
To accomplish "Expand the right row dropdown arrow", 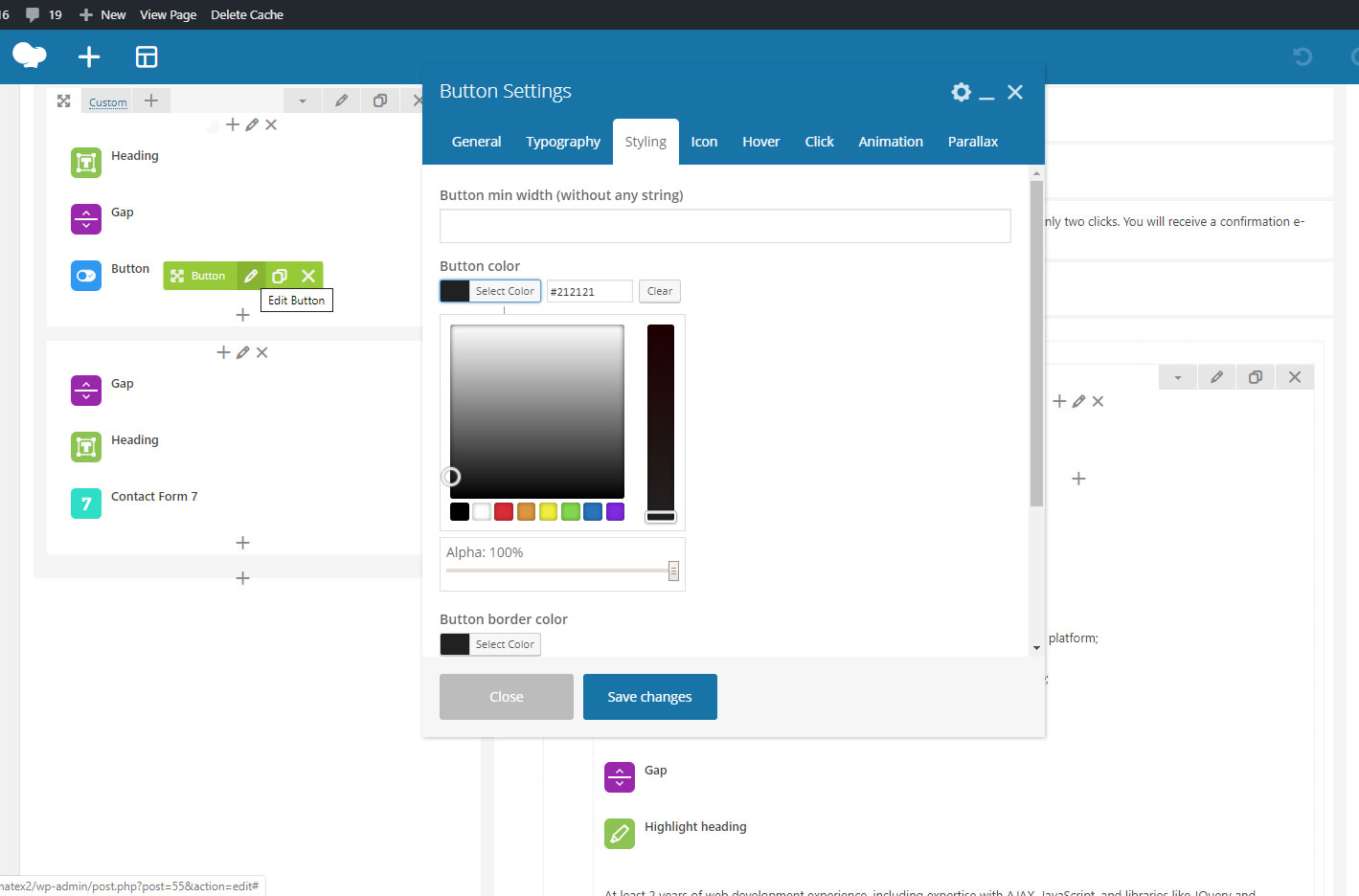I will [1178, 377].
